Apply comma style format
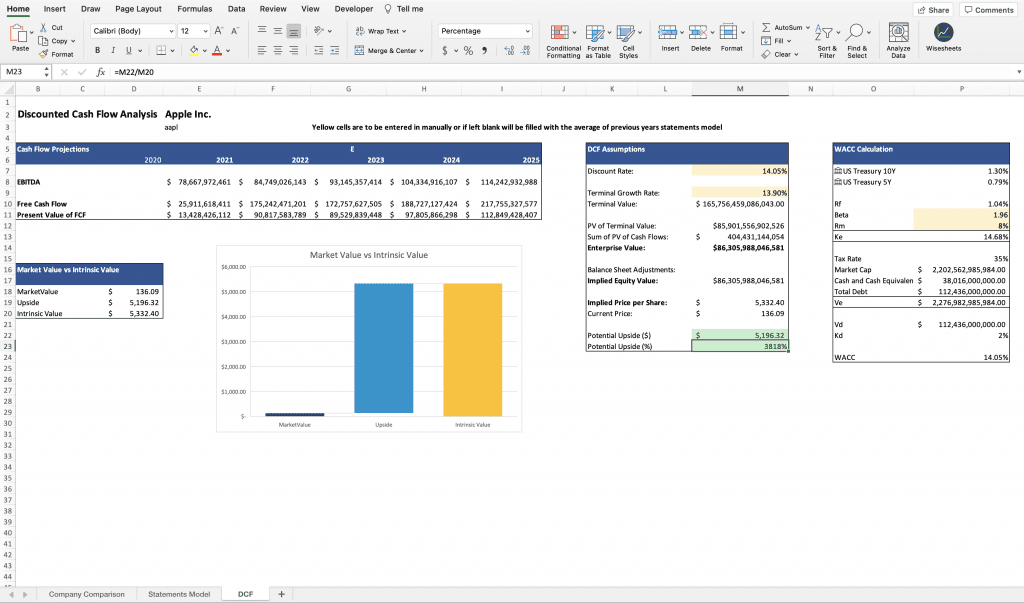This screenshot has width=1024, height=603. click(485, 50)
